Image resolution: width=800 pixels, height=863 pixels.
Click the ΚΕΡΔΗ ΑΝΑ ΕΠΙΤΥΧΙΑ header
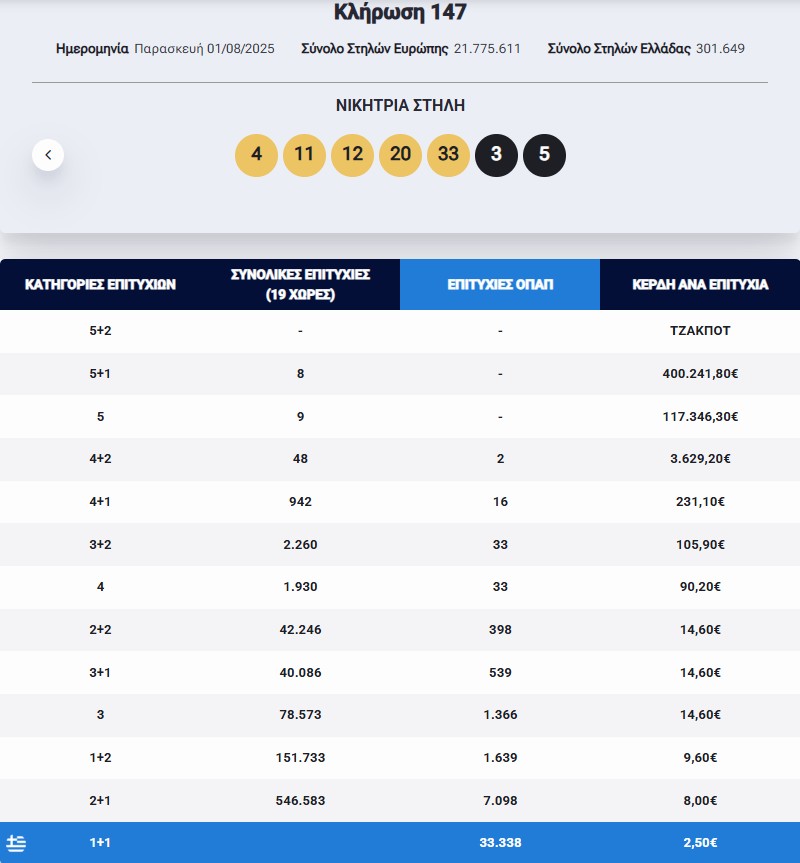click(x=700, y=284)
